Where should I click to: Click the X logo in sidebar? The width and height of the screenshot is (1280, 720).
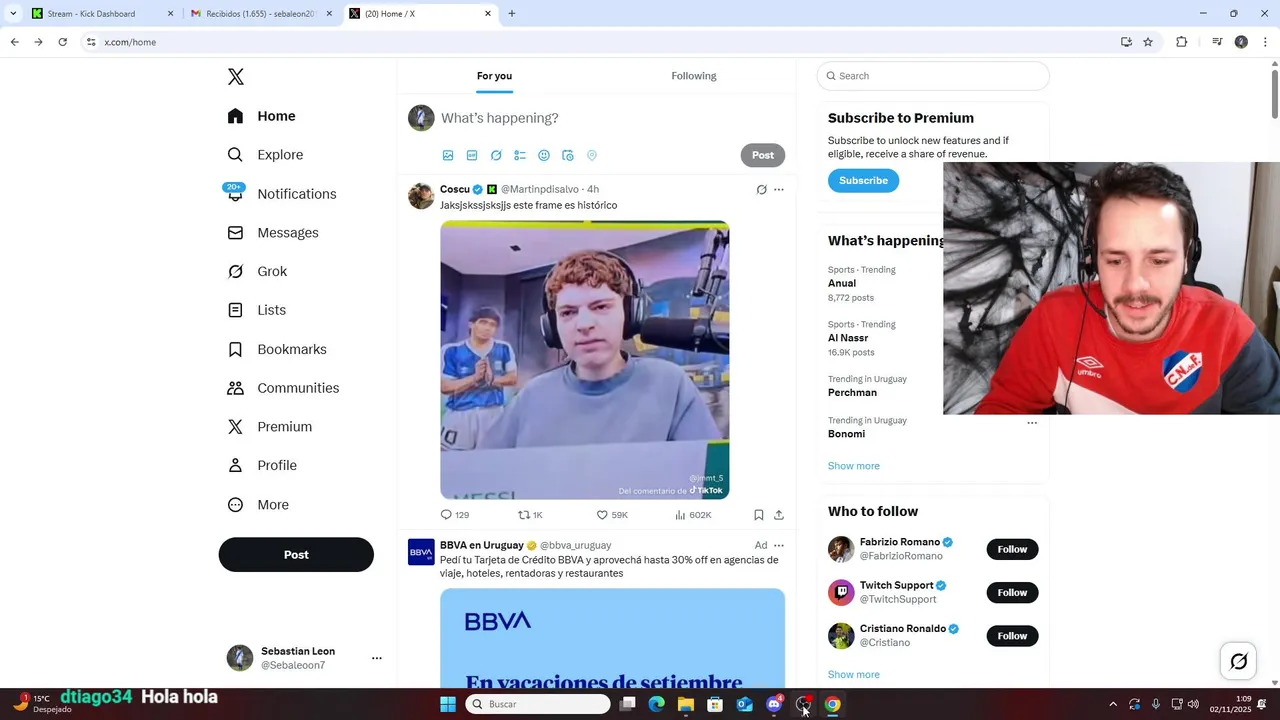pyautogui.click(x=236, y=77)
